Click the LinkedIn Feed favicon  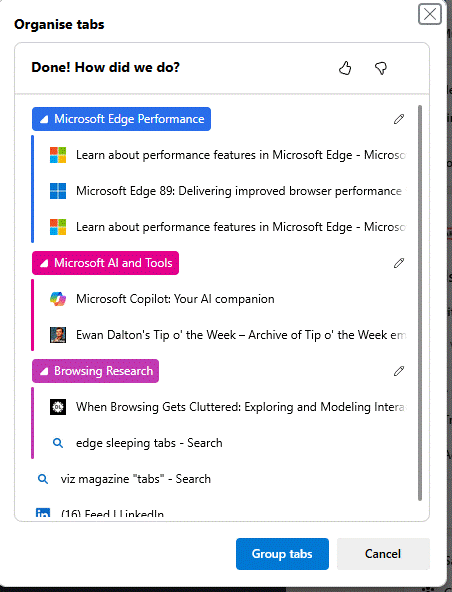pos(43,513)
